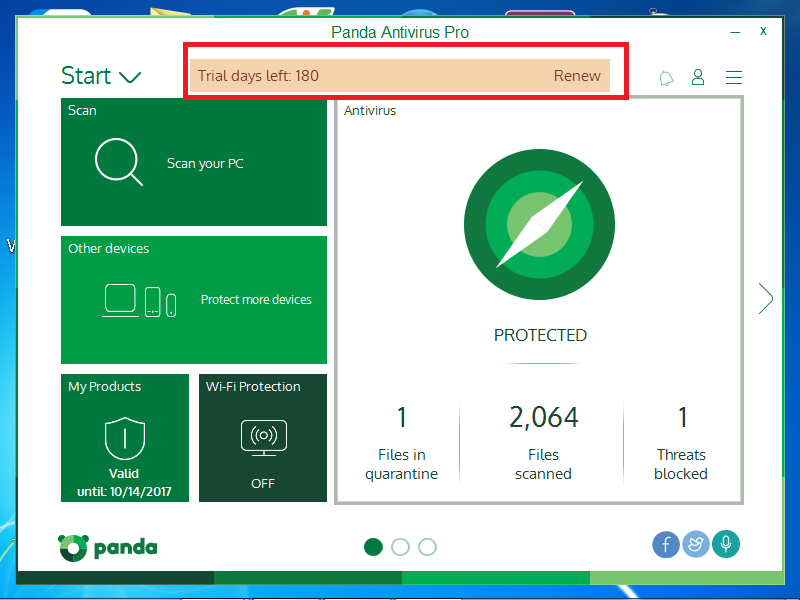This screenshot has height=600, width=800.
Task: Click the 2,064 Files scanned statistic
Action: pos(543,443)
